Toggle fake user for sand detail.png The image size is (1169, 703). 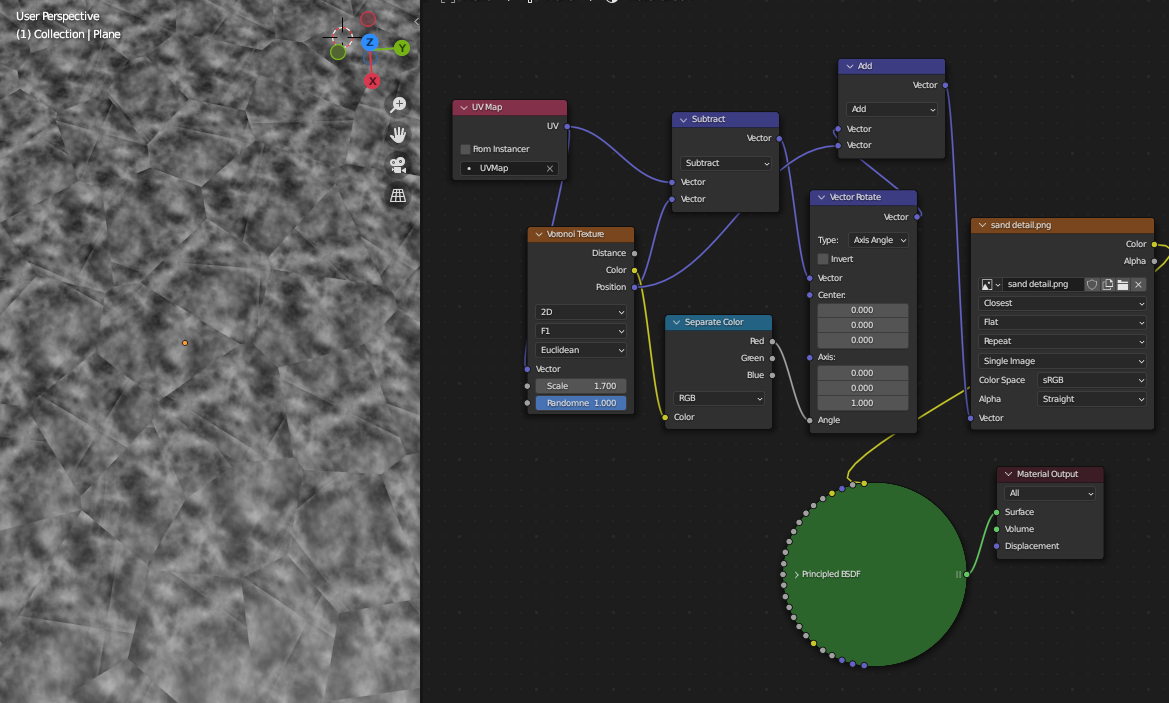[1090, 284]
